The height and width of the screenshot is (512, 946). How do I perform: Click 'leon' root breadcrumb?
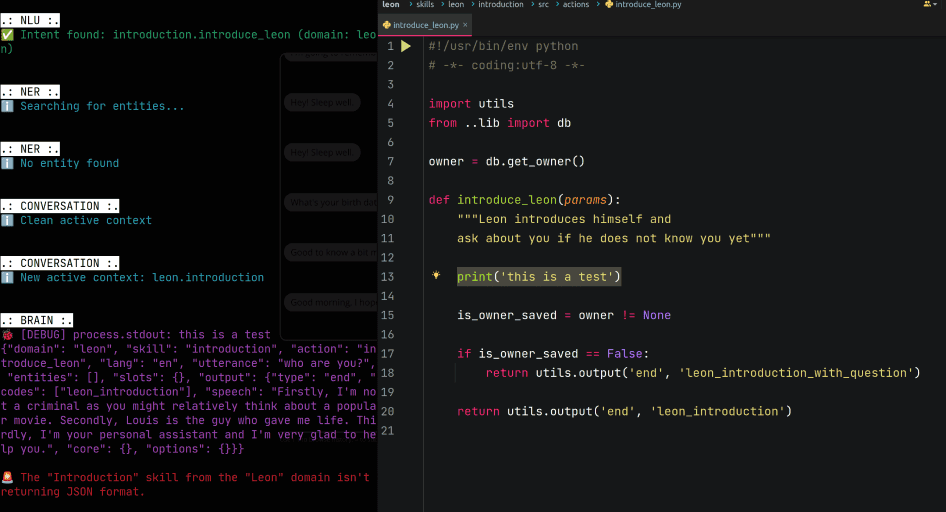391,4
